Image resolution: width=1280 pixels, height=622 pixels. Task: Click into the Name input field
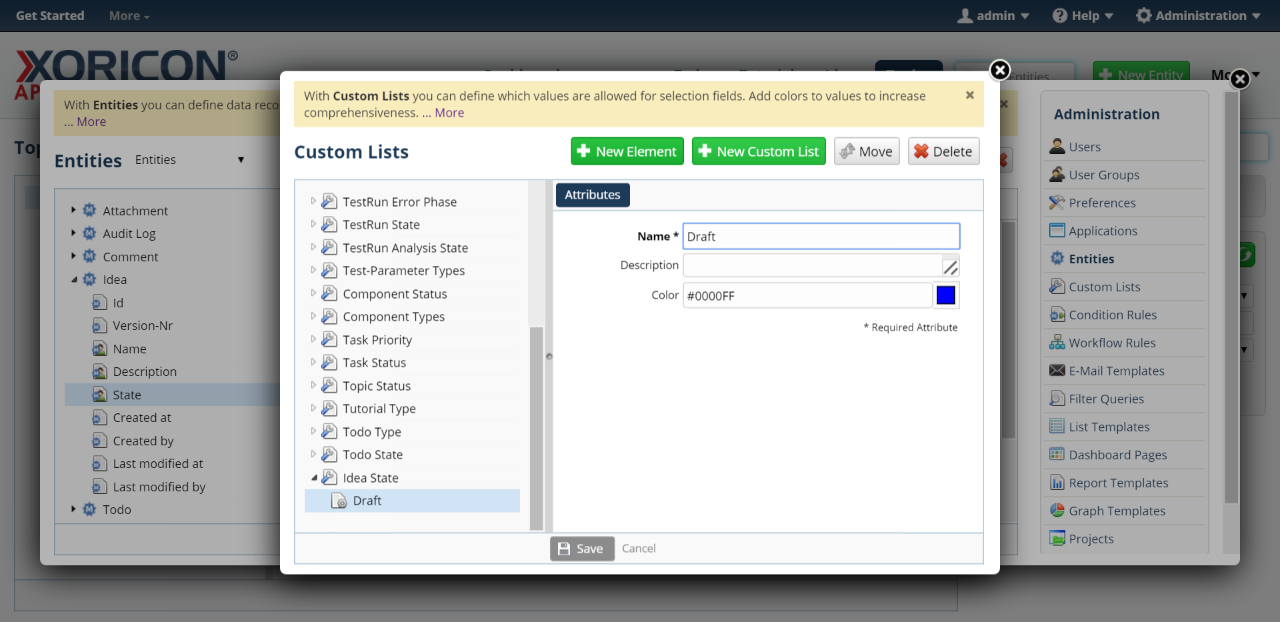pos(820,237)
